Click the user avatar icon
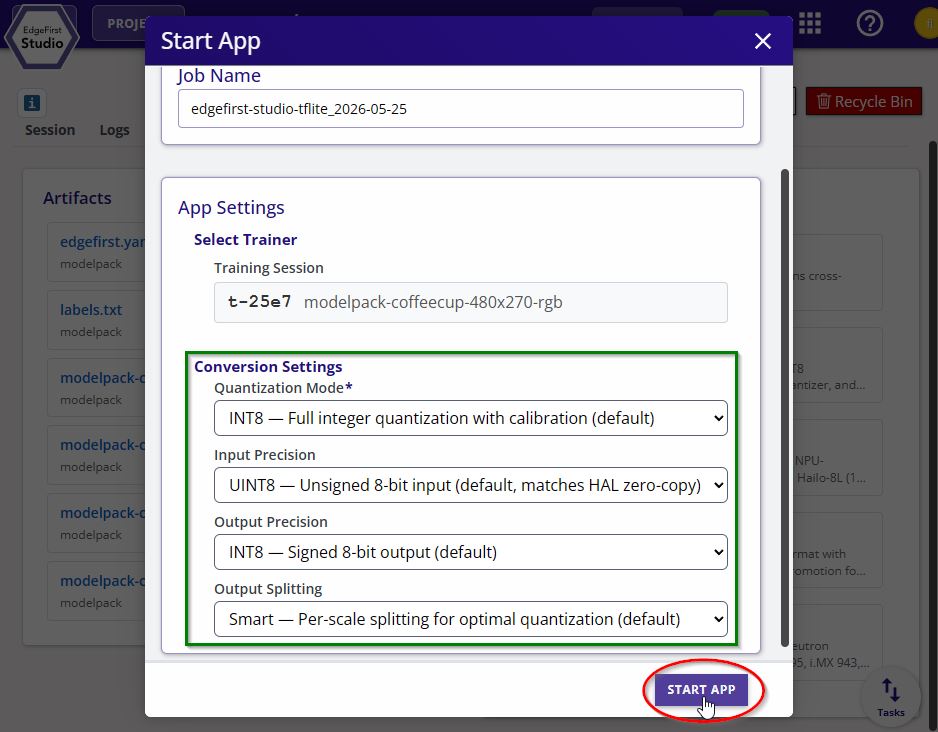The width and height of the screenshot is (938, 732). pyautogui.click(x=927, y=23)
